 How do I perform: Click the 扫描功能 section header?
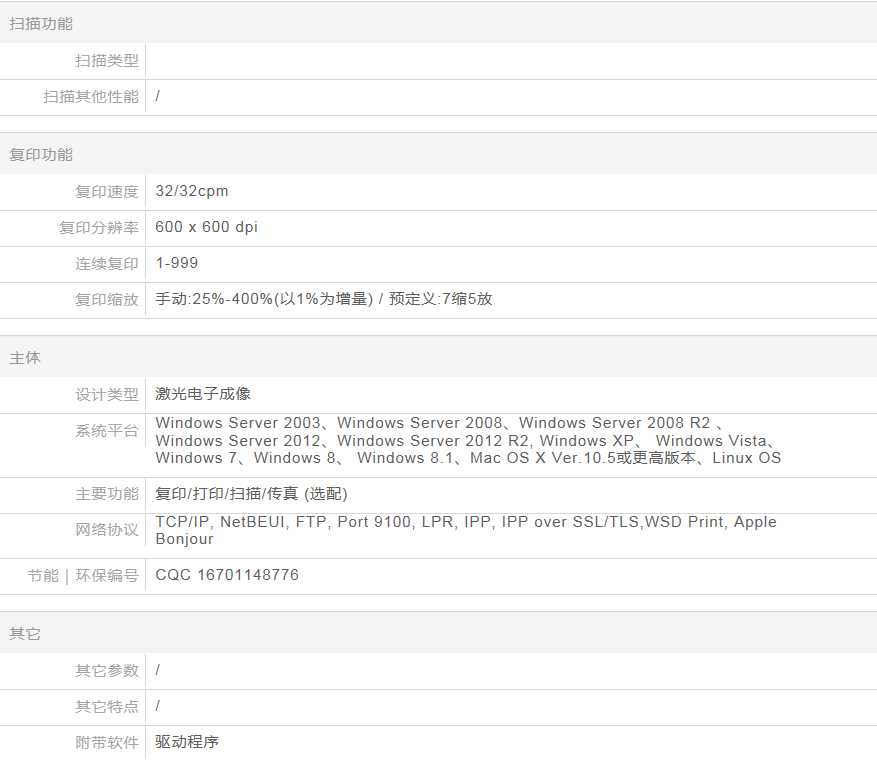point(41,23)
